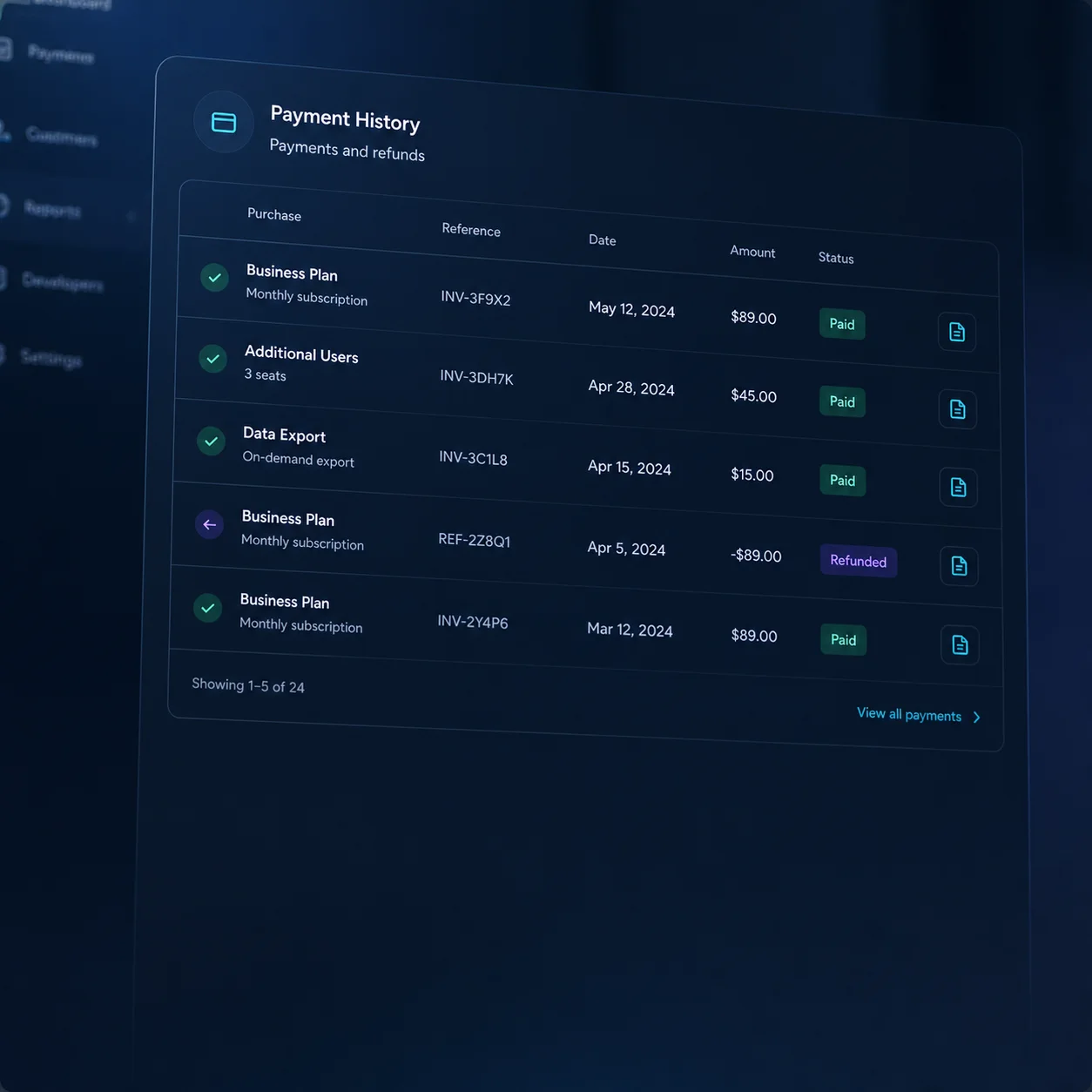Screen dimensions: 1092x1092
Task: Click the $15.00 amount
Action: click(x=752, y=475)
